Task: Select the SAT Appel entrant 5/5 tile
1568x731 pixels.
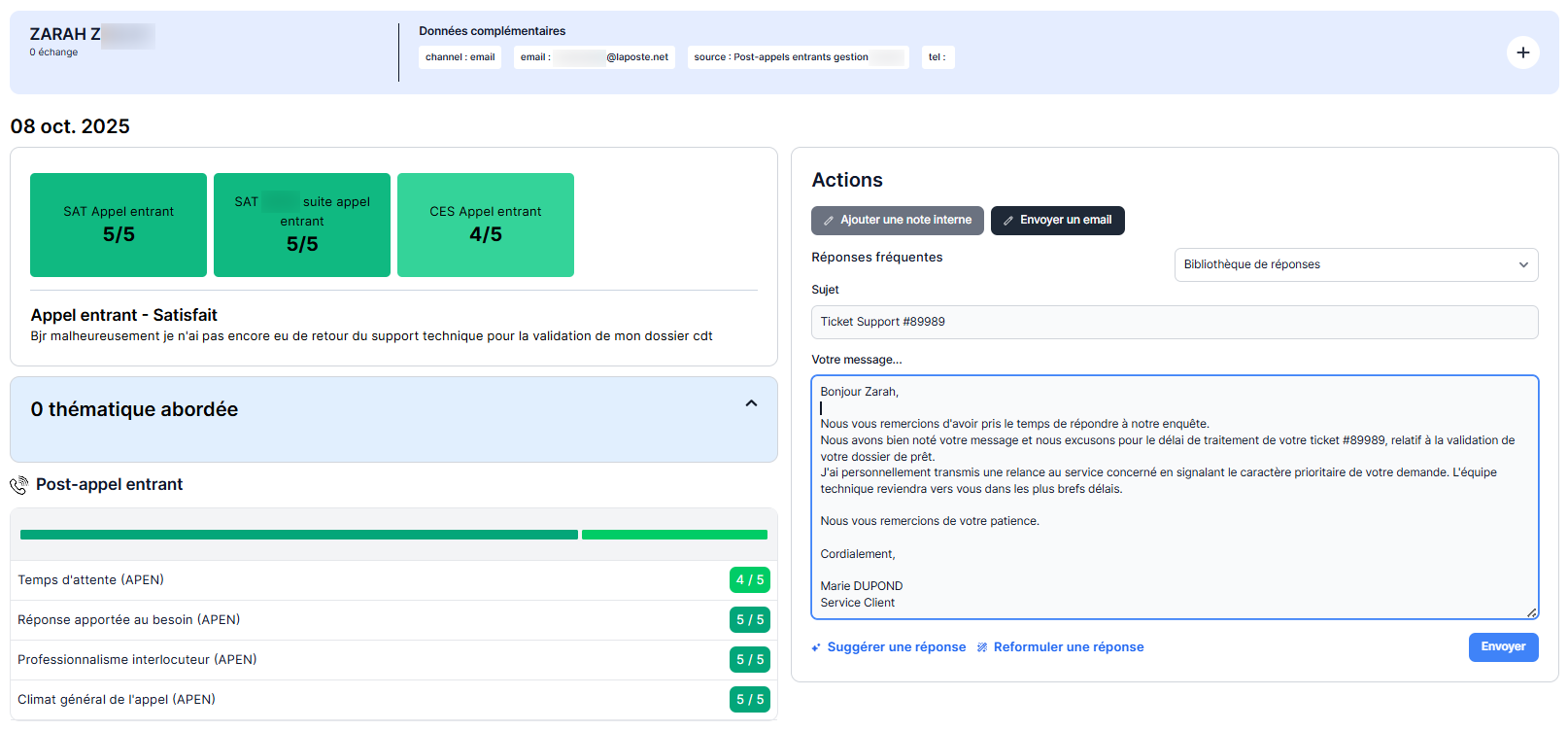Action: click(119, 225)
